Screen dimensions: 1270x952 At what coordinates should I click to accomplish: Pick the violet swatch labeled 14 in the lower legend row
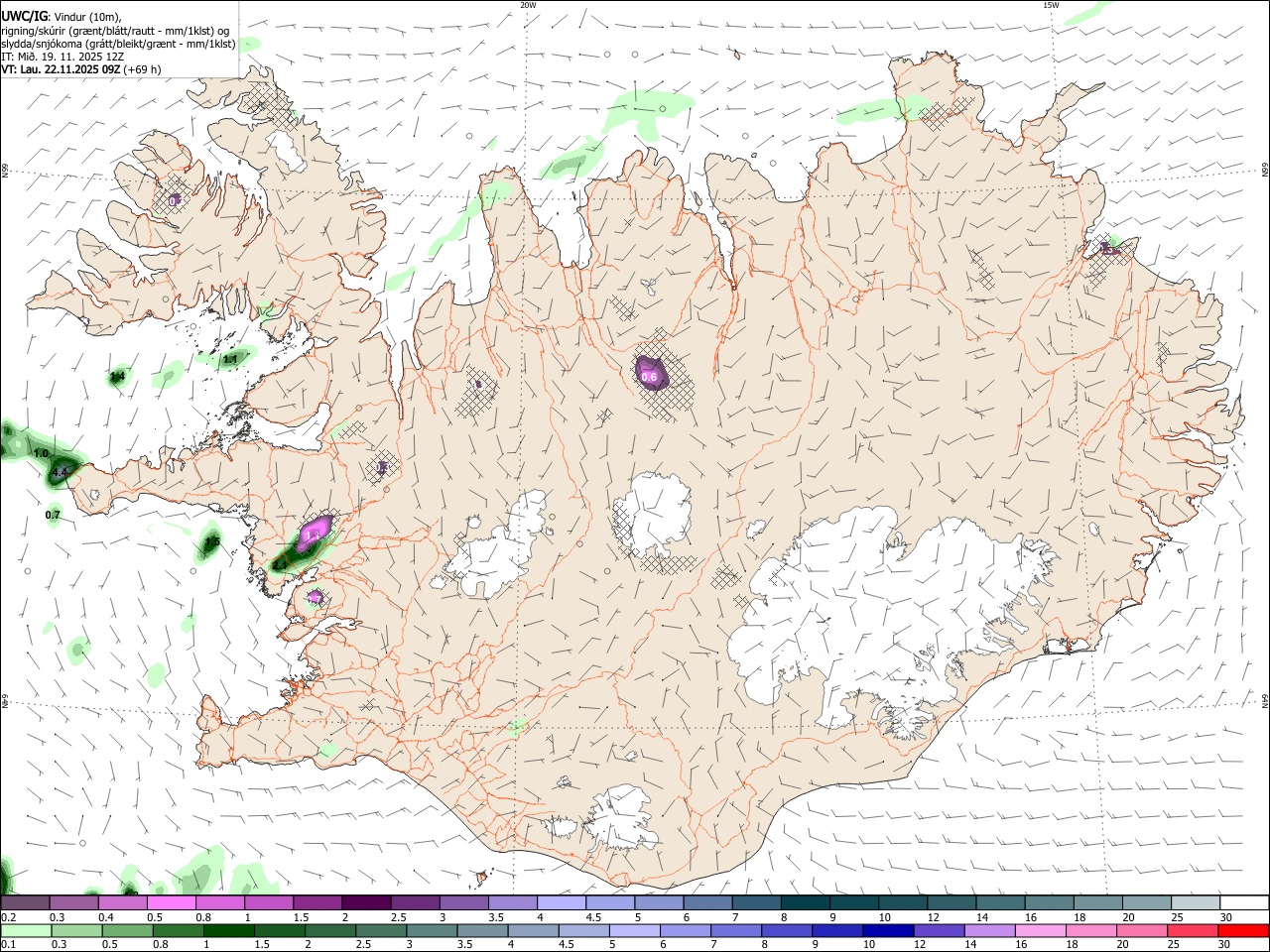(x=989, y=930)
